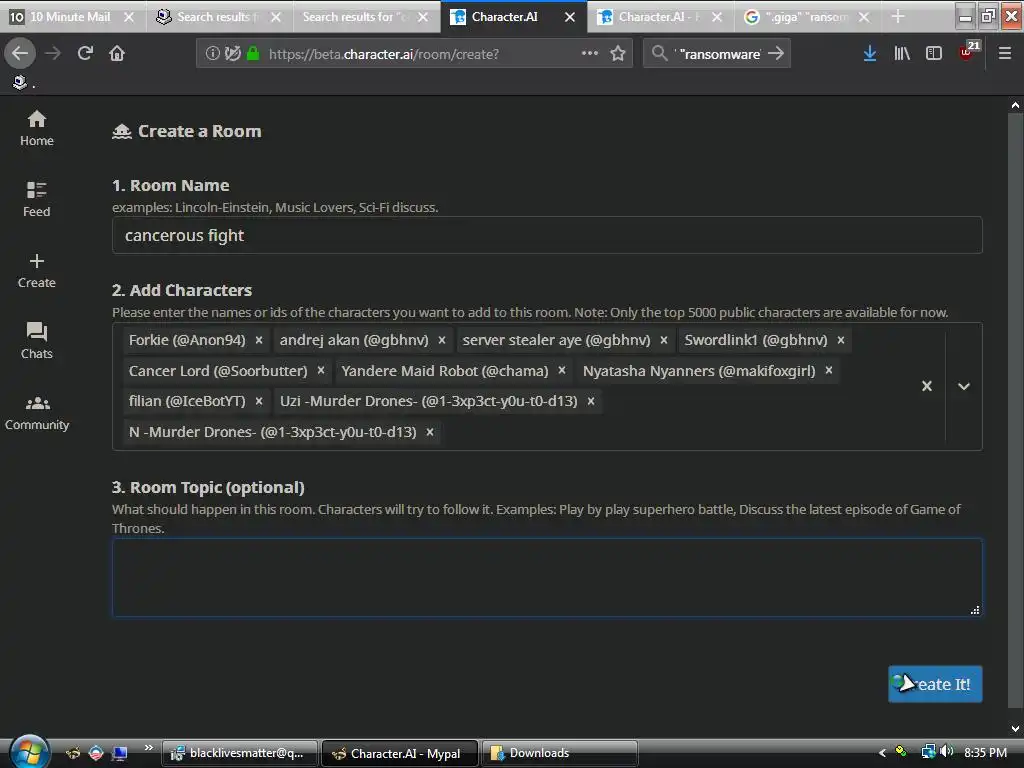Open uBlock extension icon with badge

968,52
